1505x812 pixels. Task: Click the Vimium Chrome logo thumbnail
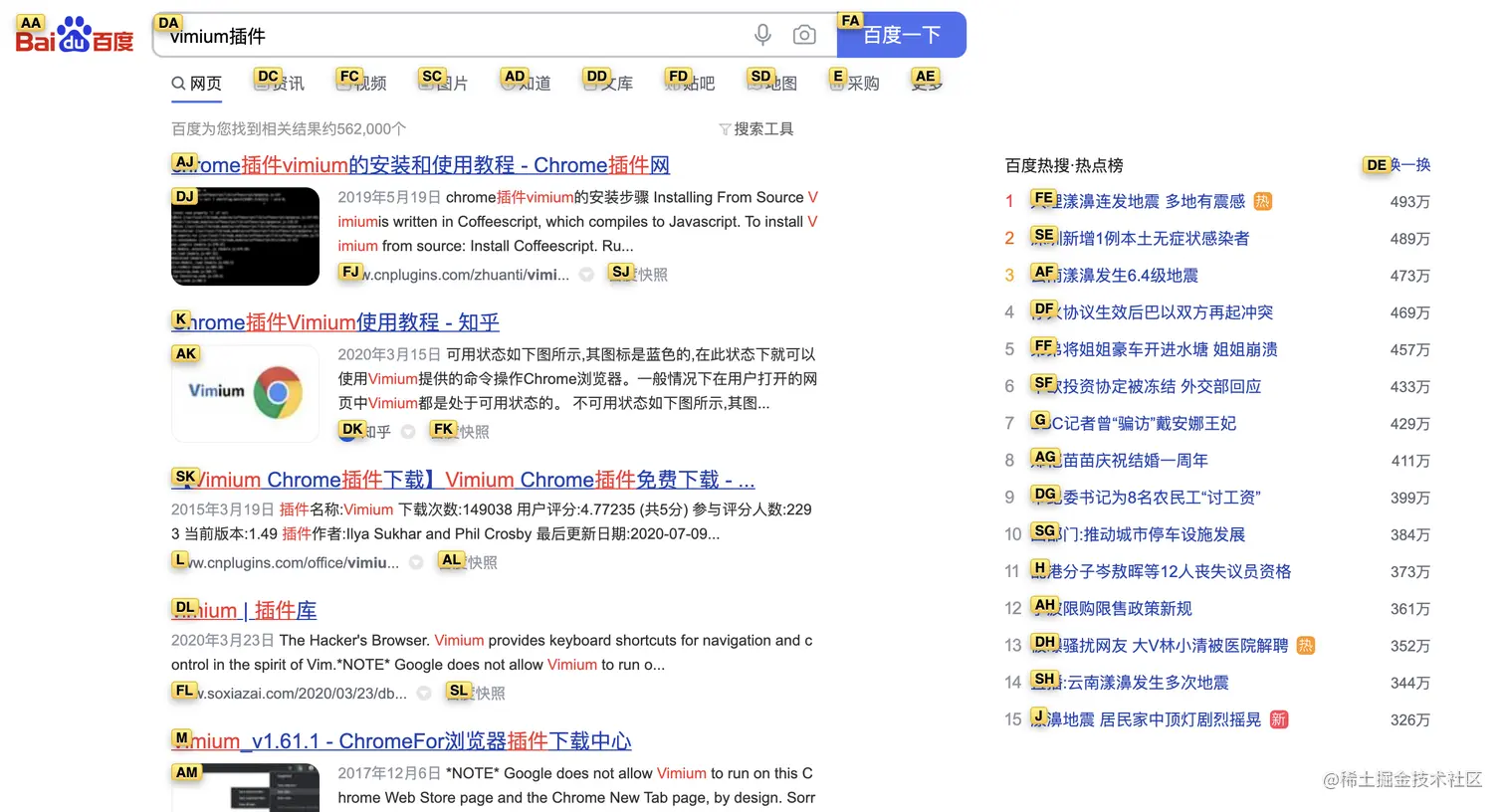(245, 392)
